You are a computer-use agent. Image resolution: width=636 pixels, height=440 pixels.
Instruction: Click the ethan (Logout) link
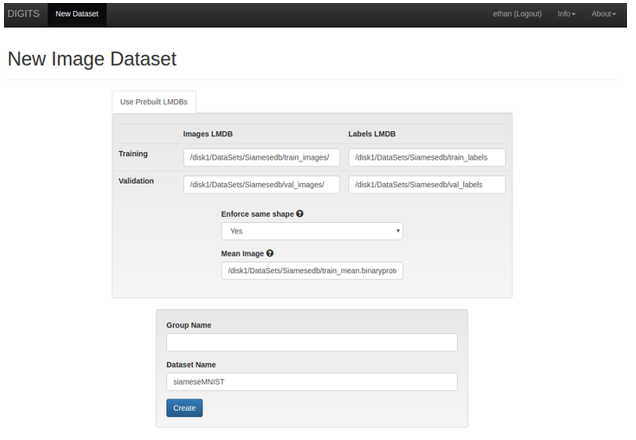coord(517,14)
